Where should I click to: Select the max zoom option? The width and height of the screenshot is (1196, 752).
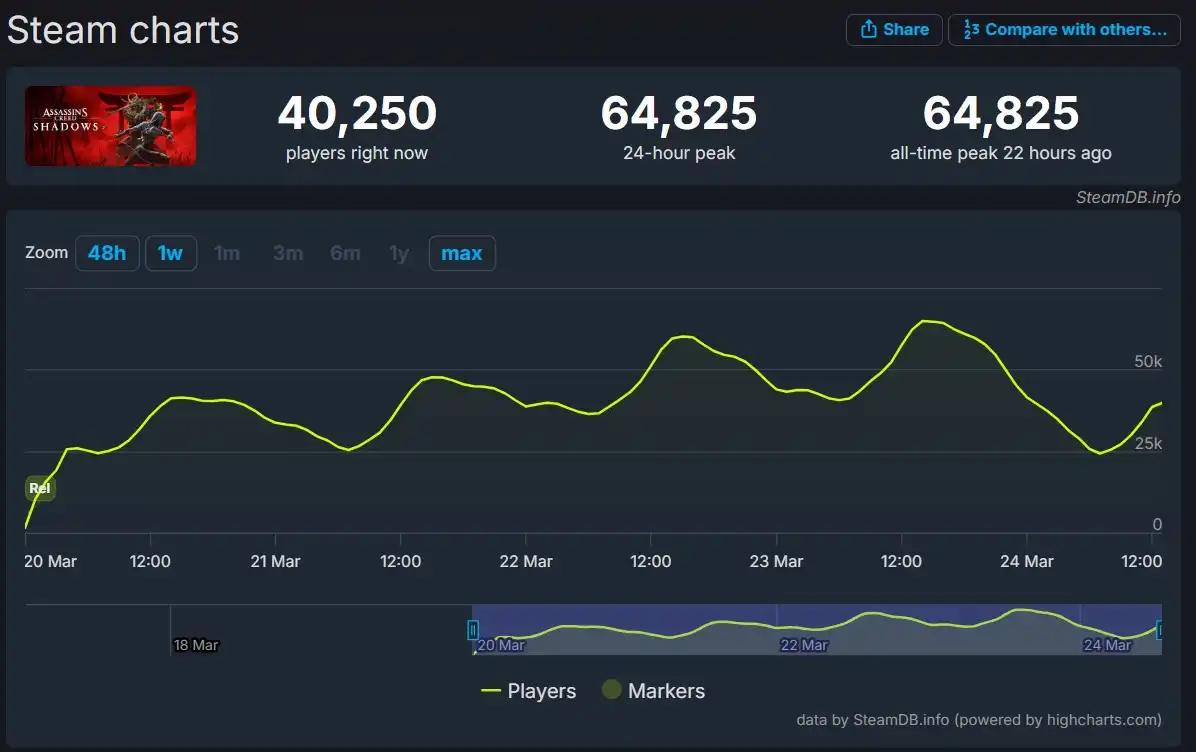[x=462, y=253]
